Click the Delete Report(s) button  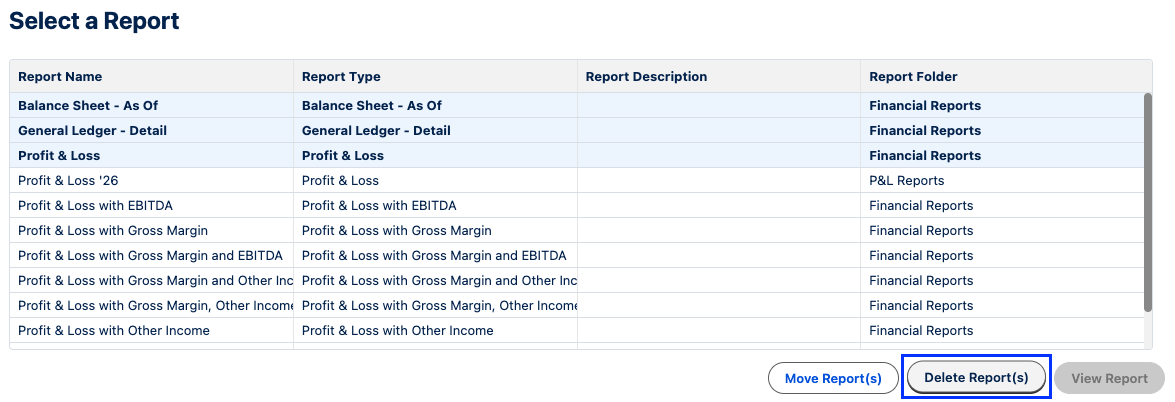[x=976, y=377]
